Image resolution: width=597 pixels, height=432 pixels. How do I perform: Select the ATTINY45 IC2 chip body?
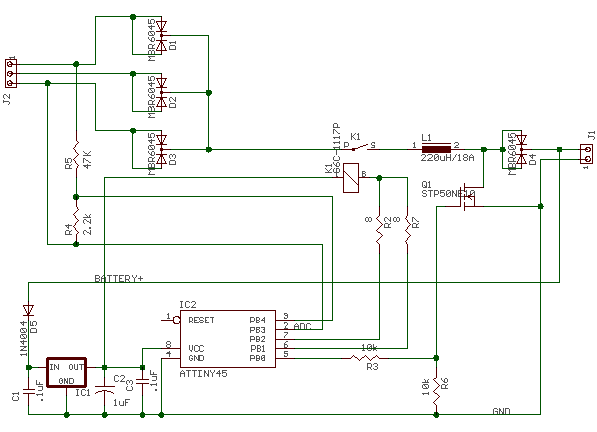pos(228,339)
